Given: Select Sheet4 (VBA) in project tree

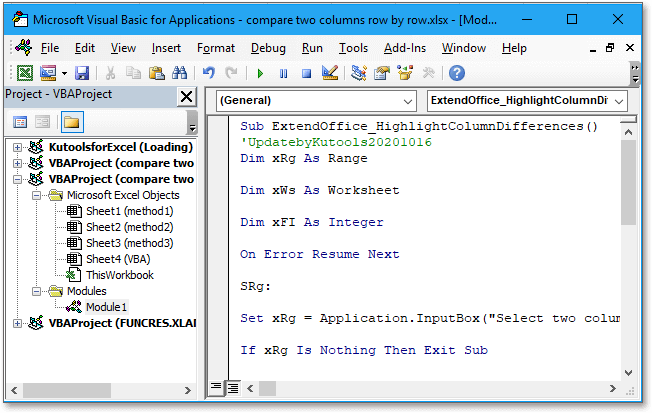Looking at the screenshot, I should click(x=118, y=259).
